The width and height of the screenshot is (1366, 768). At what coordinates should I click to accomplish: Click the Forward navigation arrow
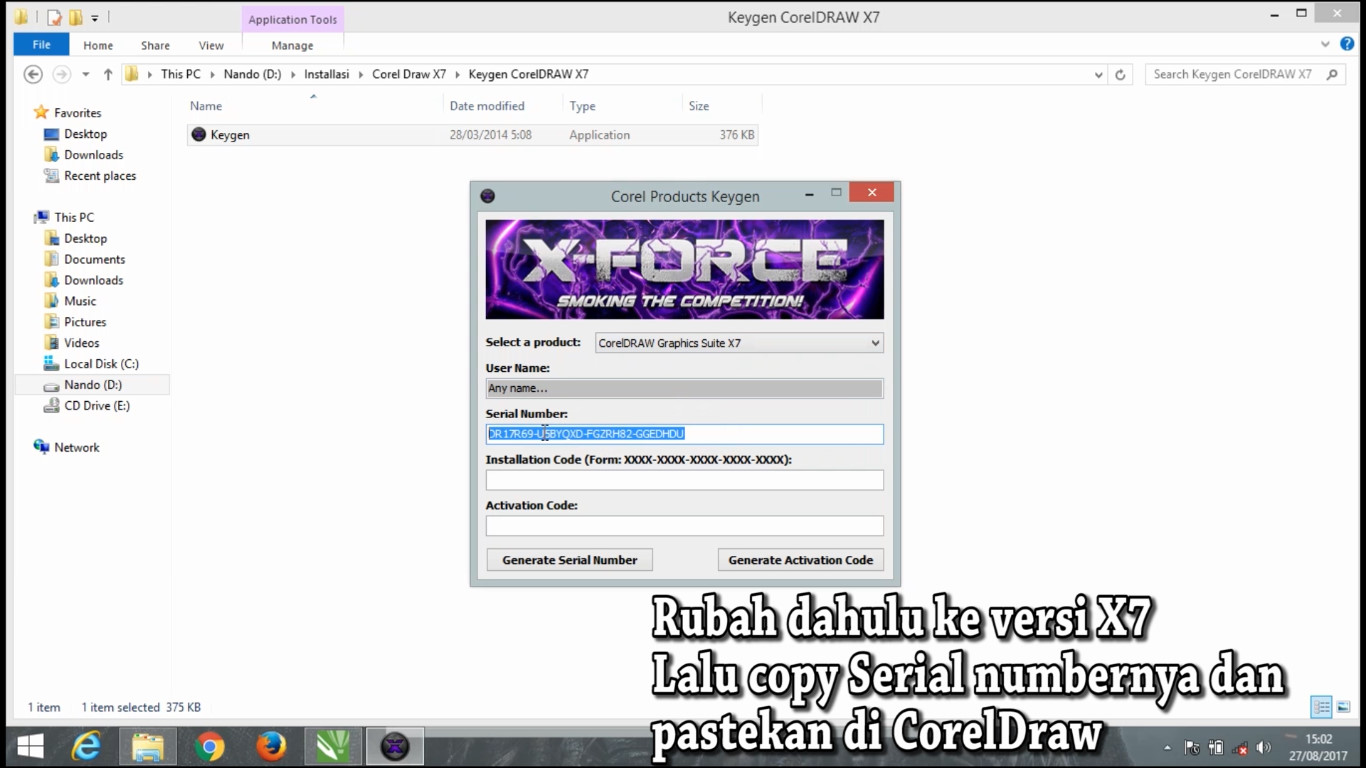point(61,74)
